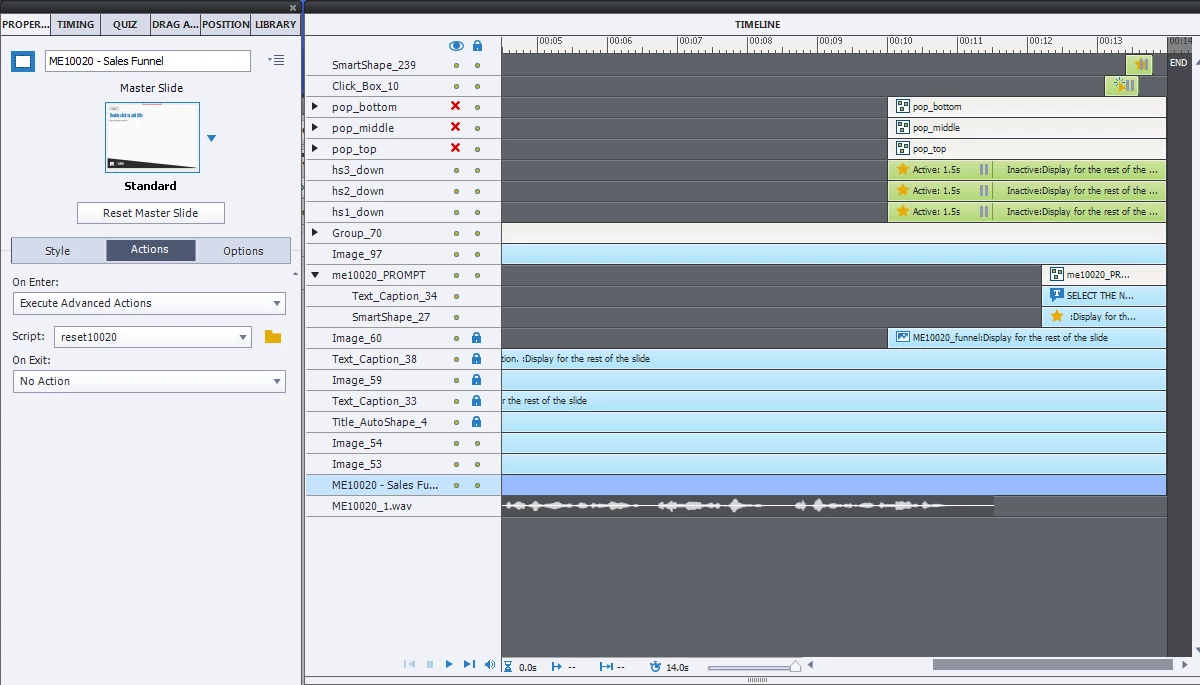Select the pop_bottom group bar icon in timeline

902,107
